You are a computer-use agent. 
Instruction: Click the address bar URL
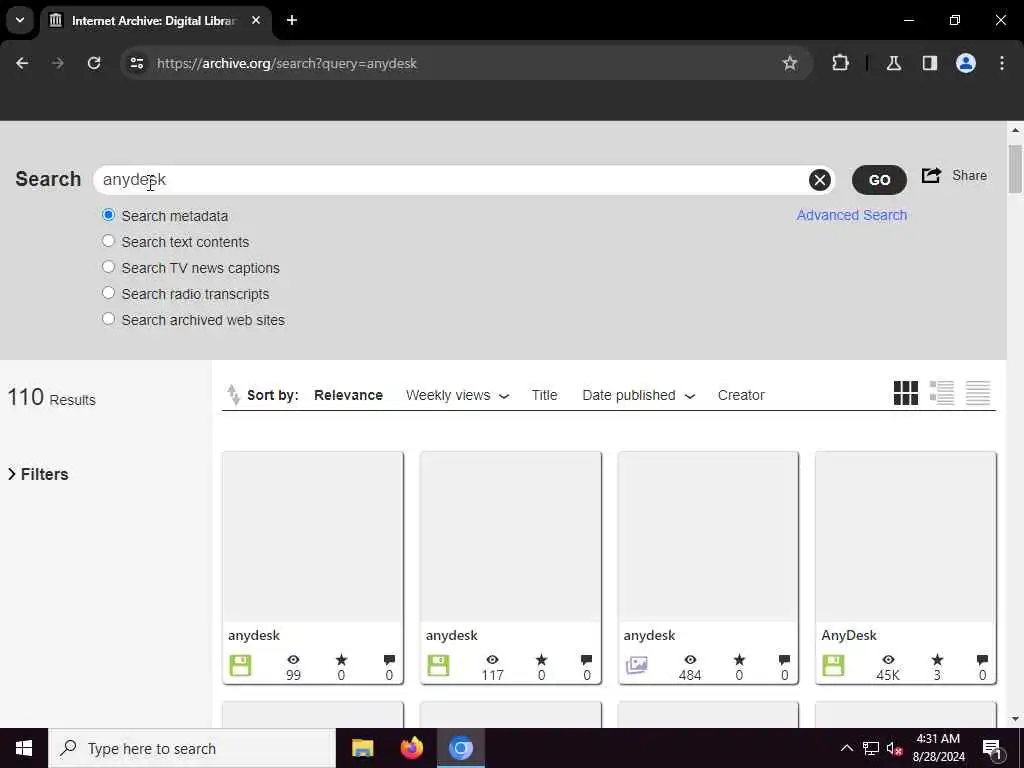click(287, 63)
